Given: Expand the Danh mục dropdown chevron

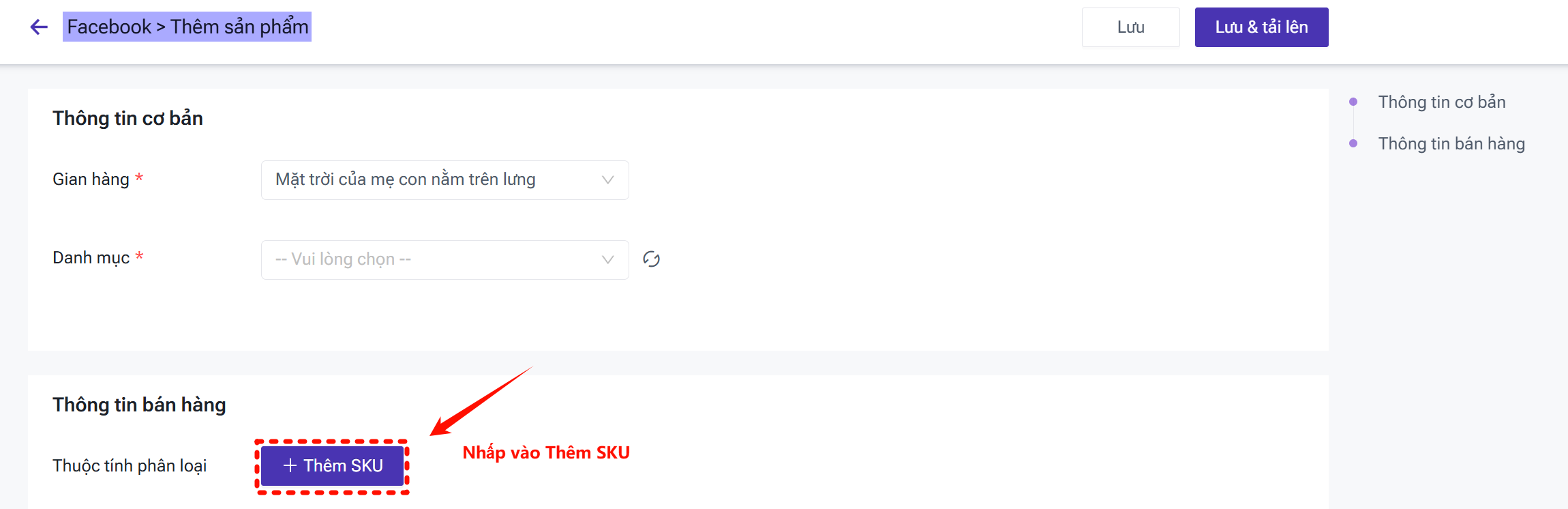Looking at the screenshot, I should [x=607, y=259].
